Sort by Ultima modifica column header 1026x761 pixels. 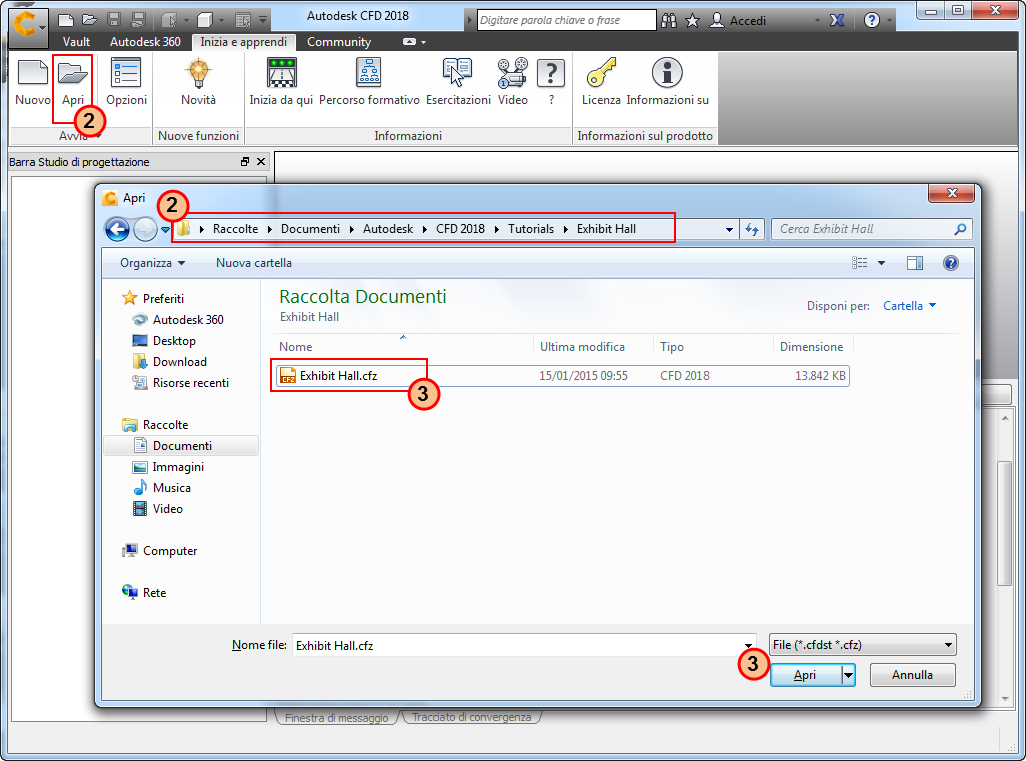[x=582, y=347]
